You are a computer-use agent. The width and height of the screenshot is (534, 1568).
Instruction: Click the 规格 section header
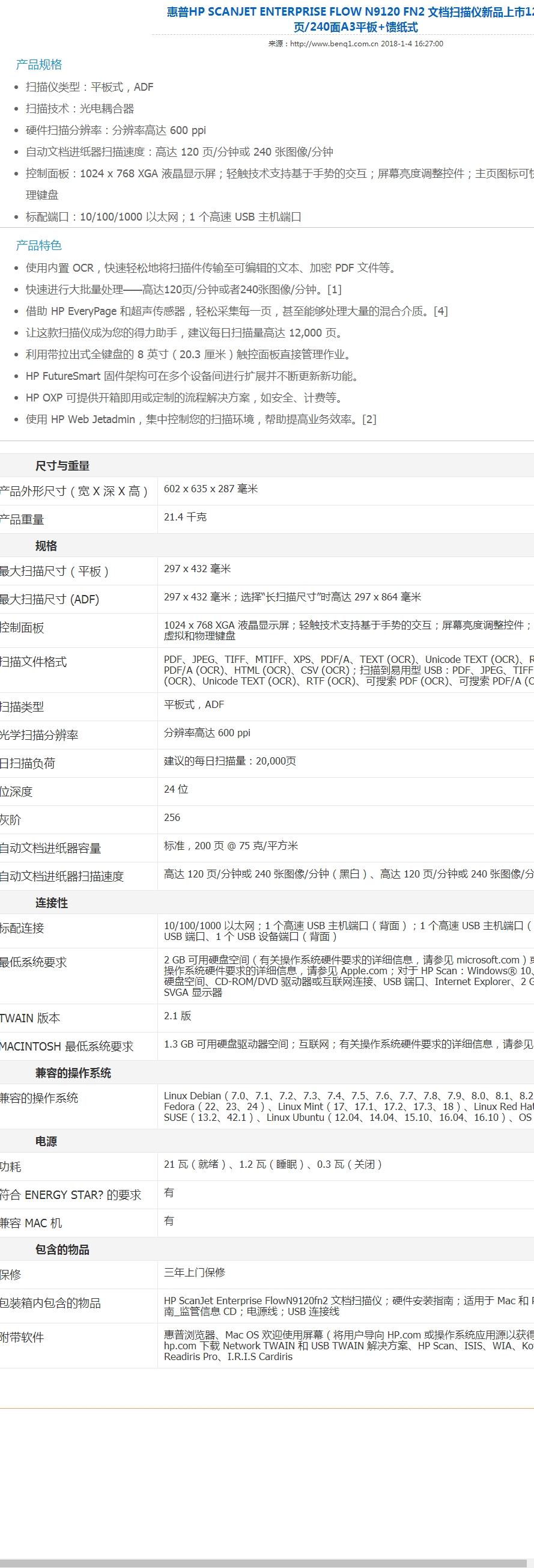[46, 546]
